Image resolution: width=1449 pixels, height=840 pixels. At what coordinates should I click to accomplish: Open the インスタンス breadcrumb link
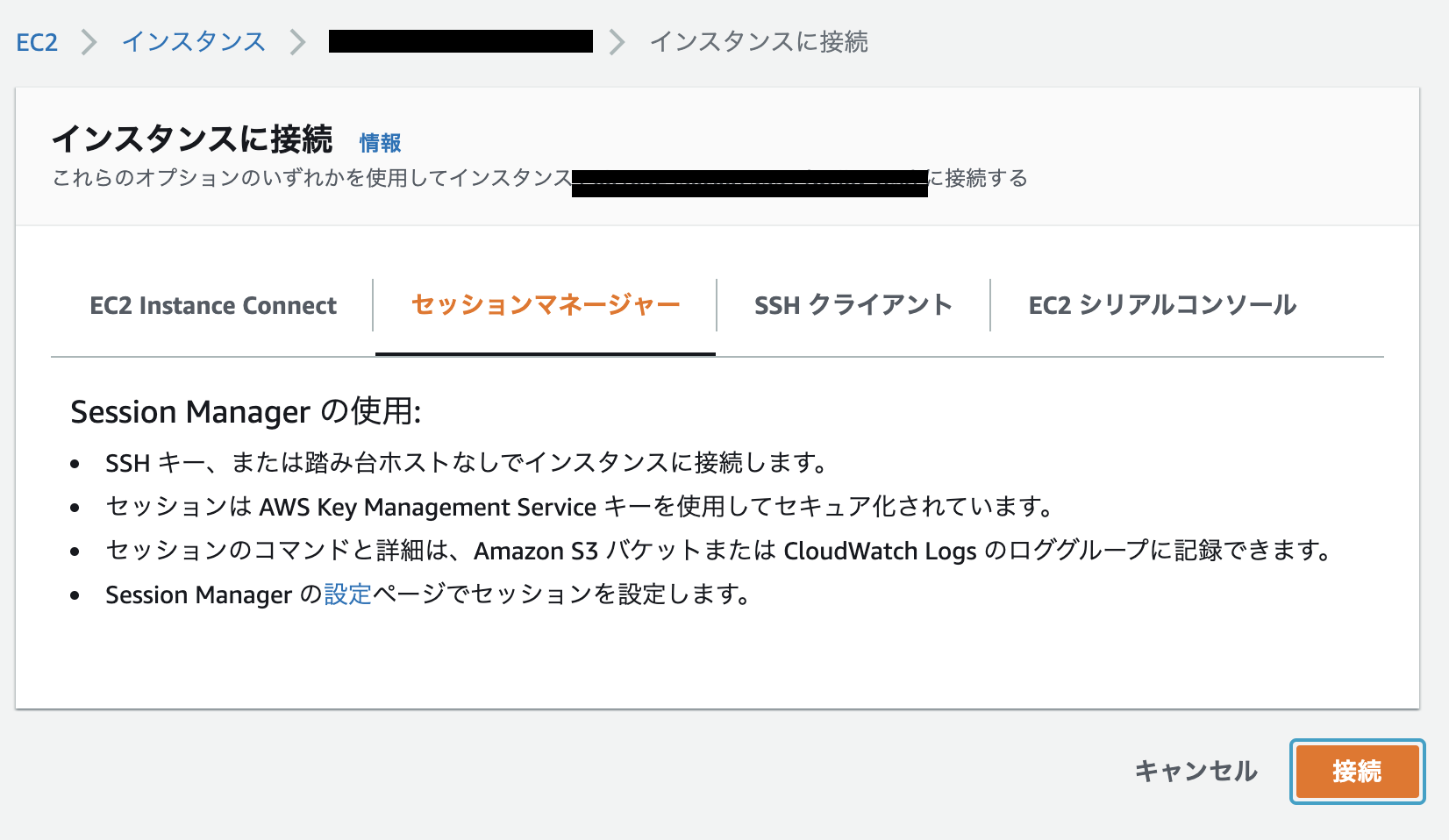pos(194,41)
